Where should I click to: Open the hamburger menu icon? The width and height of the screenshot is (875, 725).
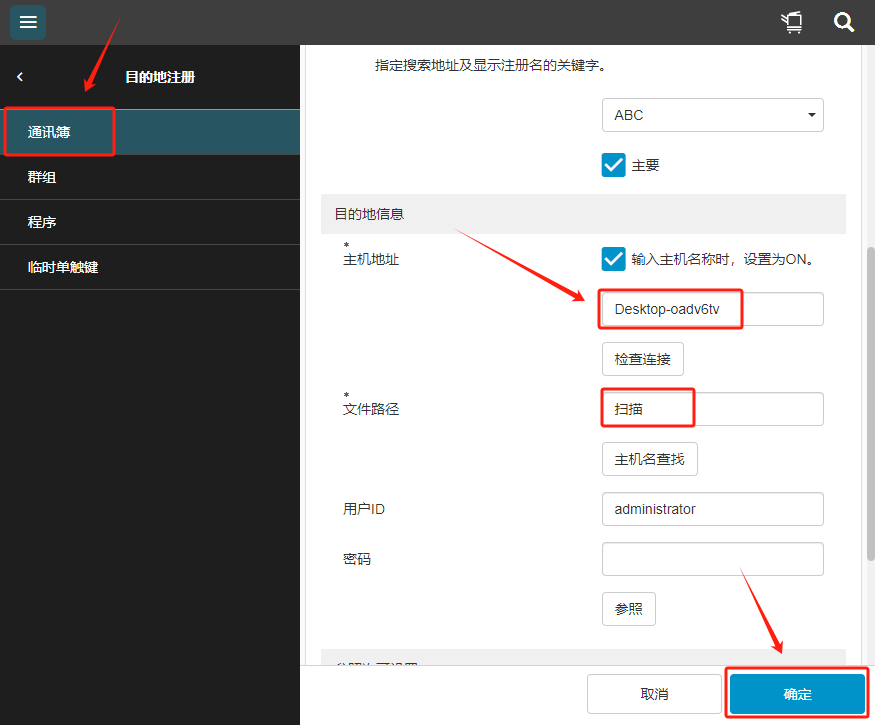click(x=28, y=22)
